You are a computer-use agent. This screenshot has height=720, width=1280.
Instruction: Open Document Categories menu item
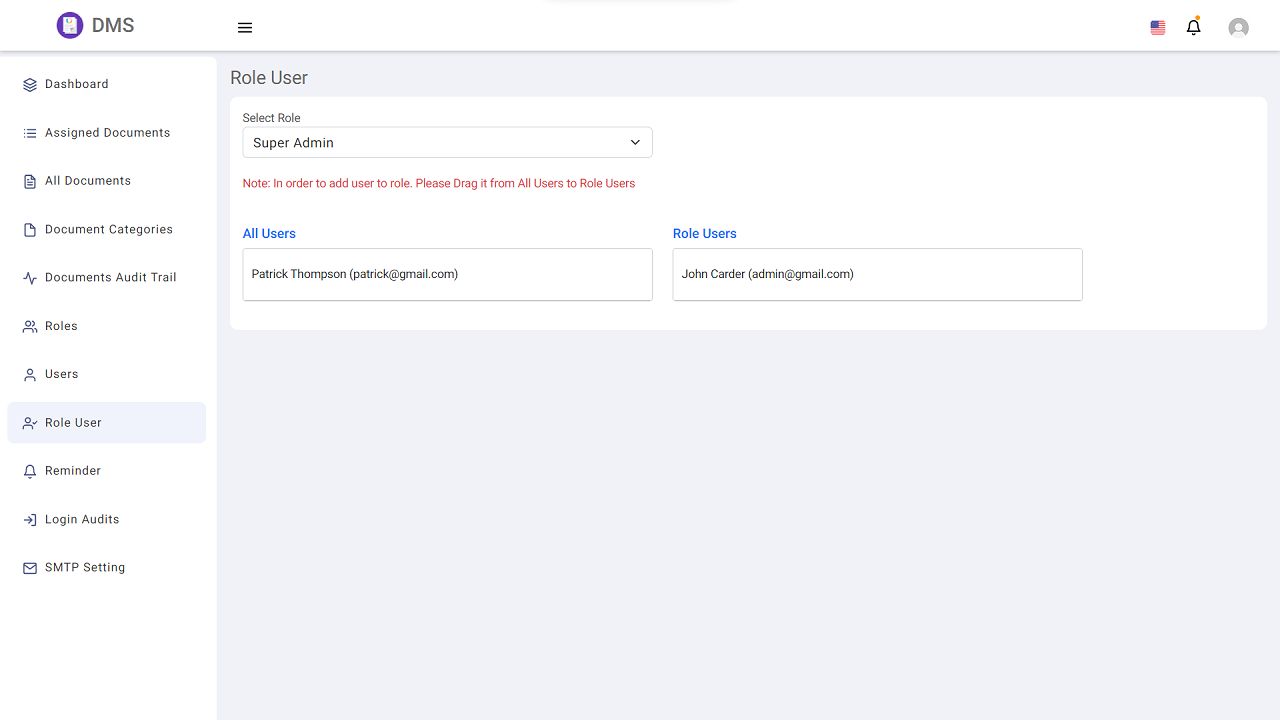click(108, 230)
